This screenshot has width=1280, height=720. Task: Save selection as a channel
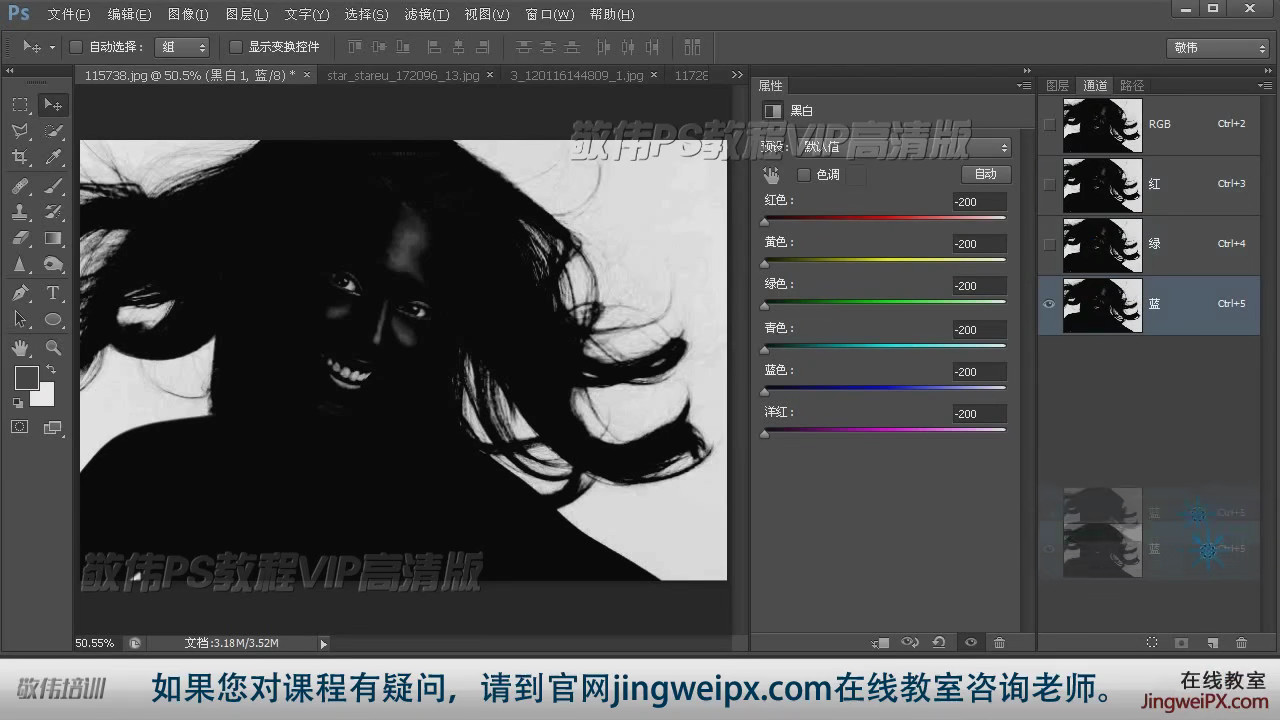1181,643
